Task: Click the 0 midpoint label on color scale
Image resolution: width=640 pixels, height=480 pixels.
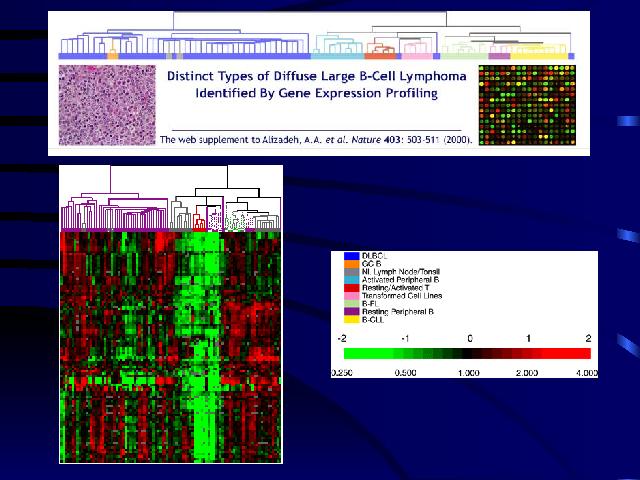Action: [469, 339]
